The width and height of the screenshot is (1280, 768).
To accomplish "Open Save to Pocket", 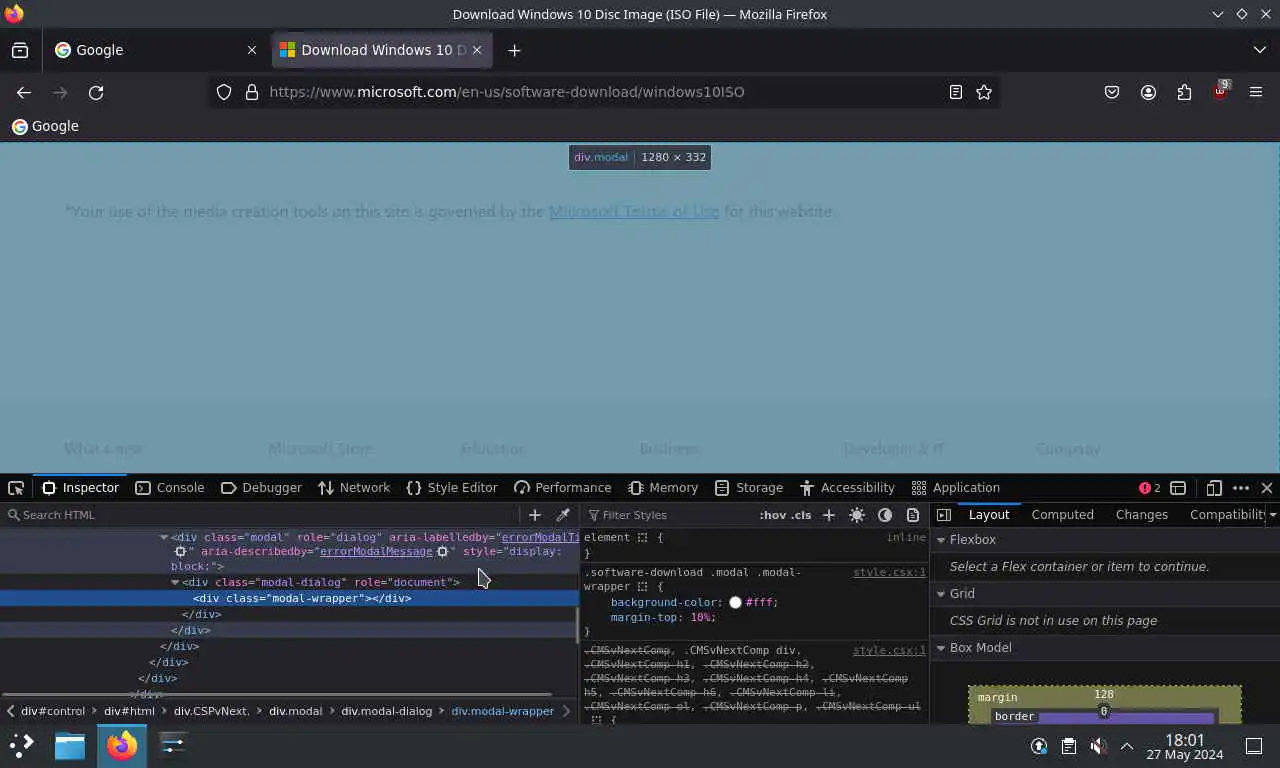I will coord(1112,92).
